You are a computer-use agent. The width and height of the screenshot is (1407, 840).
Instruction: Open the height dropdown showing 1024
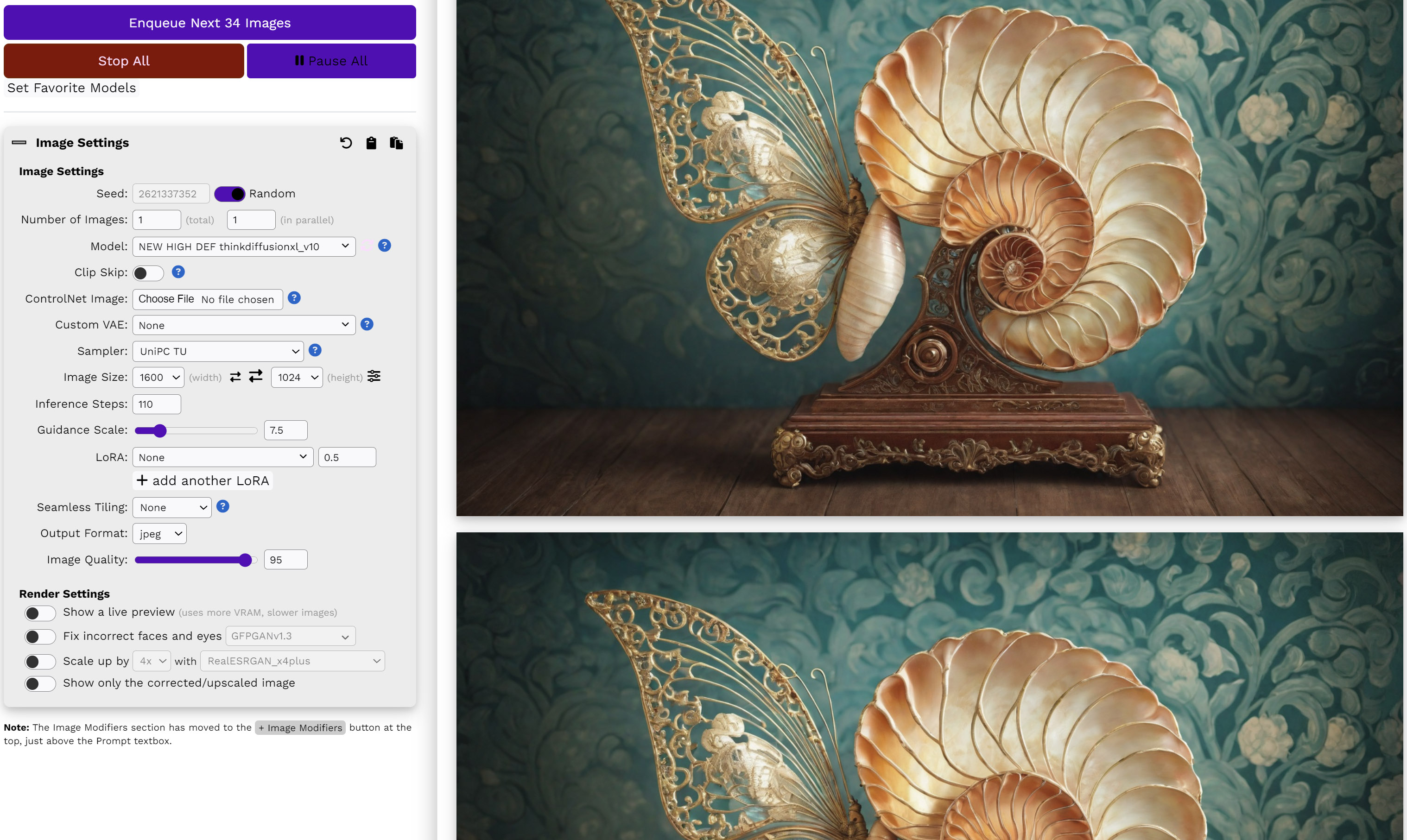297,377
